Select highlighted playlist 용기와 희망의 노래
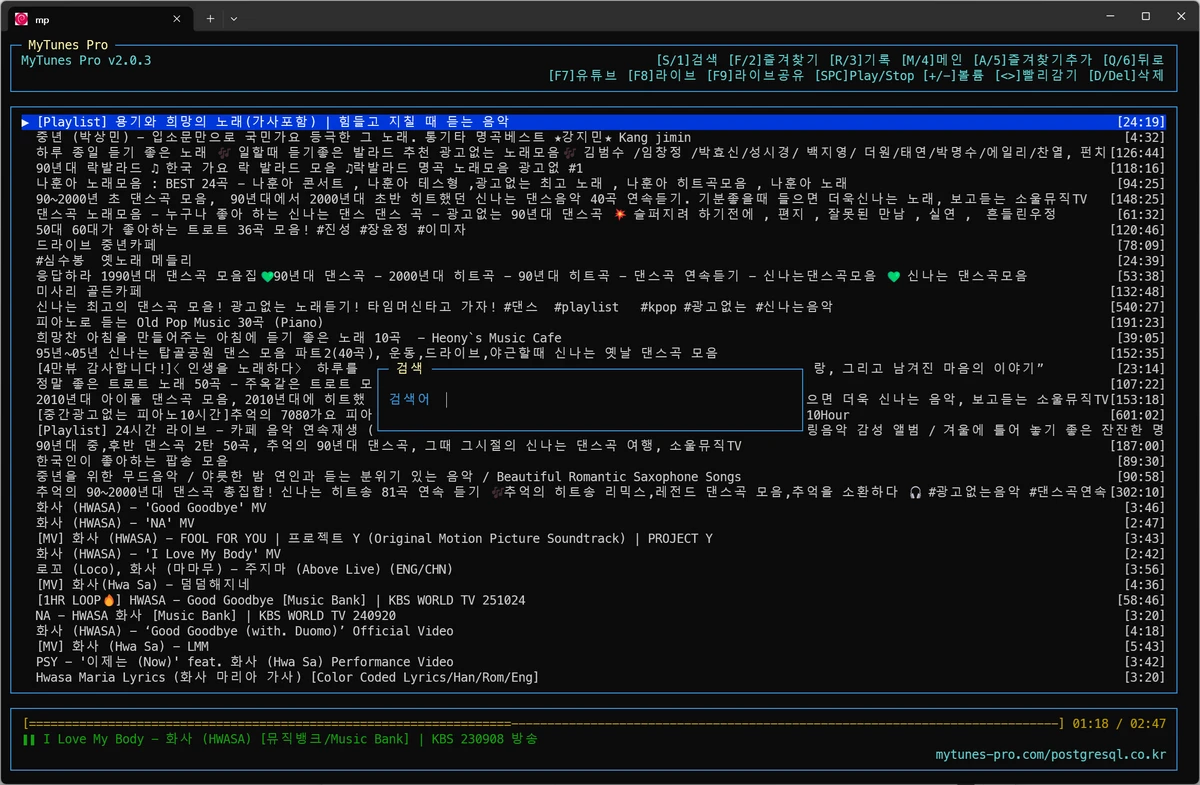The image size is (1200, 785). pos(593,122)
